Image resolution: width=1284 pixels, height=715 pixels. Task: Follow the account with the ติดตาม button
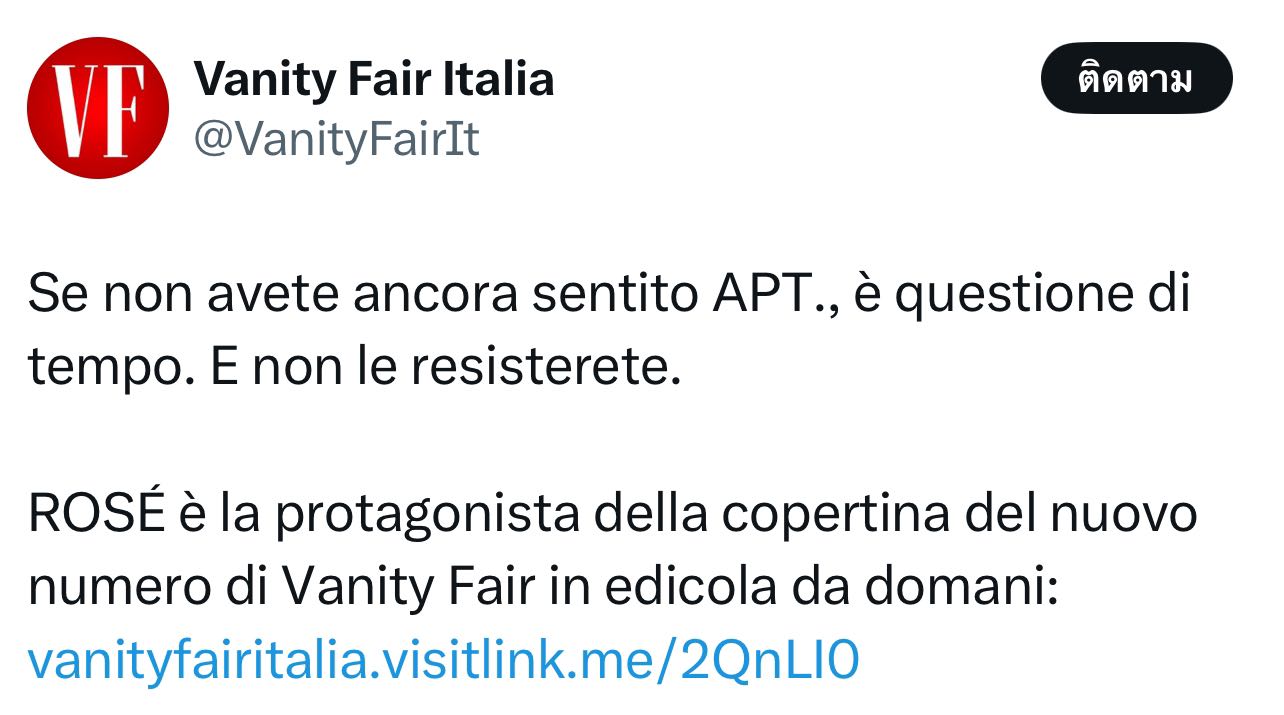[1137, 78]
